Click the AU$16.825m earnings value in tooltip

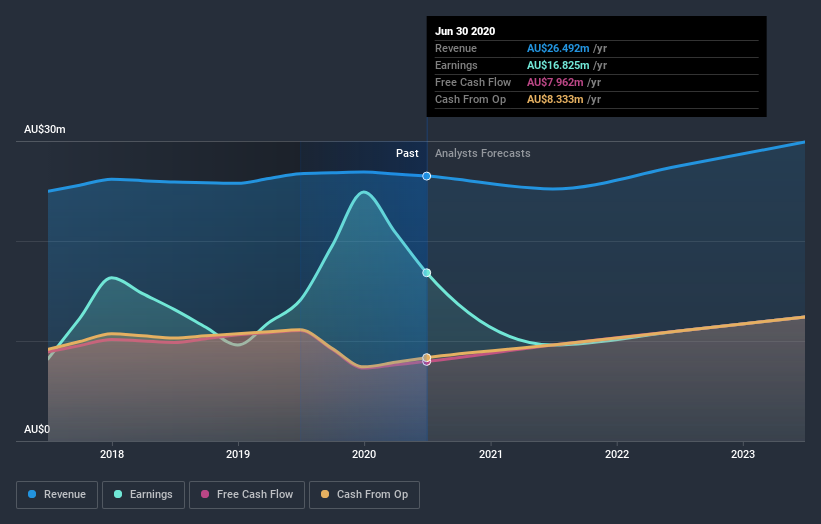coord(558,65)
